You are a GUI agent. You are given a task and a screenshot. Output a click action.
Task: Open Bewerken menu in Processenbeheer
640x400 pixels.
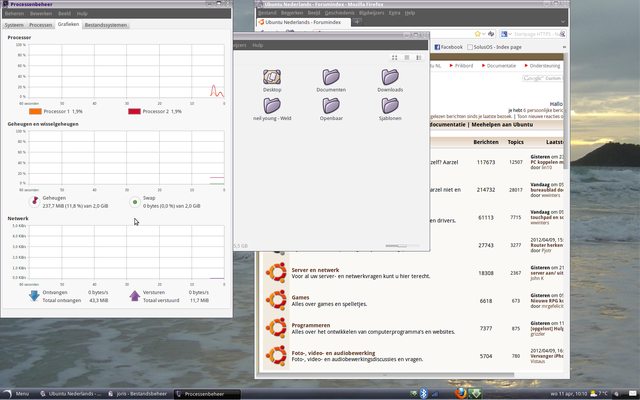tap(41, 13)
